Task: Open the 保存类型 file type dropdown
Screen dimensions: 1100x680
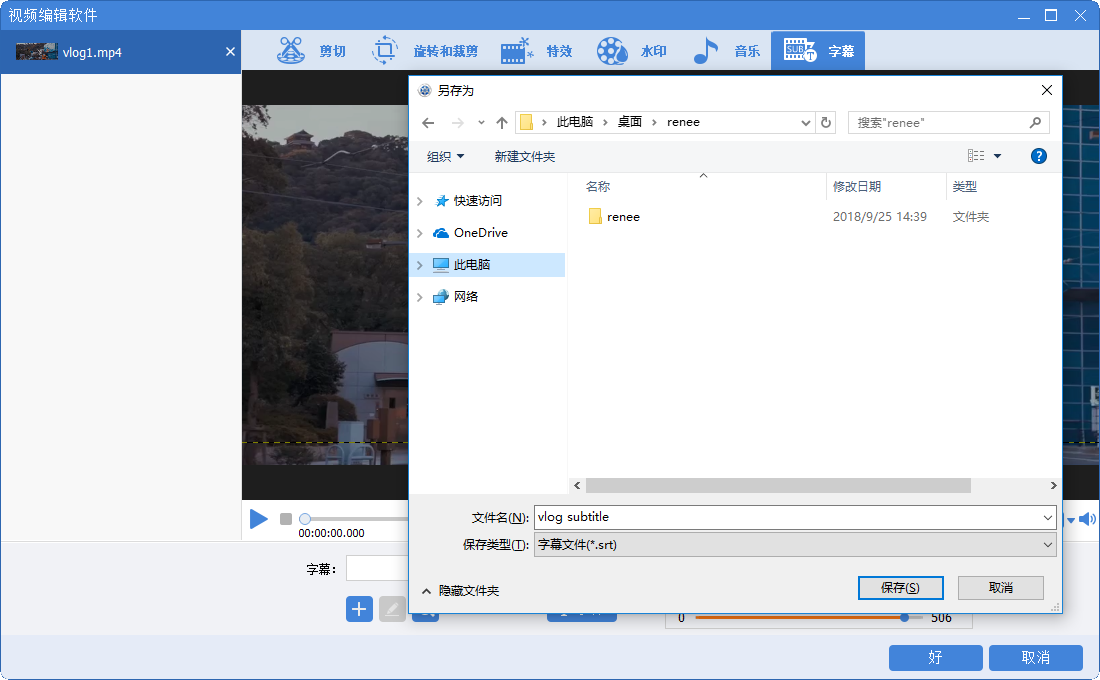Action: click(795, 545)
